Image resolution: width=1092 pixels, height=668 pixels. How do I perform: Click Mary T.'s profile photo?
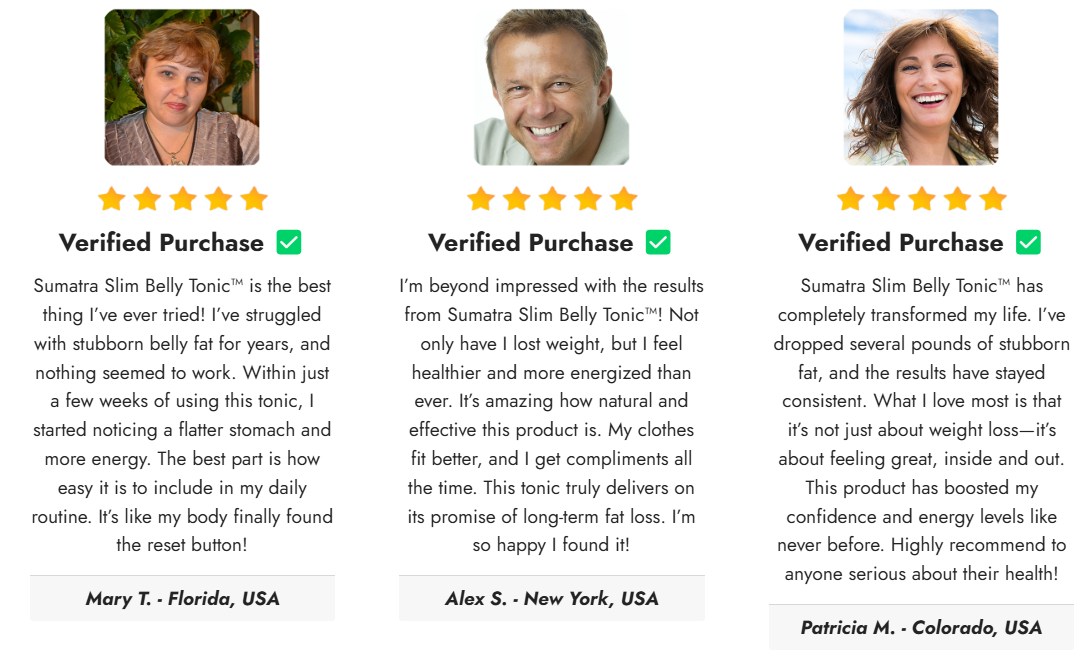[182, 87]
